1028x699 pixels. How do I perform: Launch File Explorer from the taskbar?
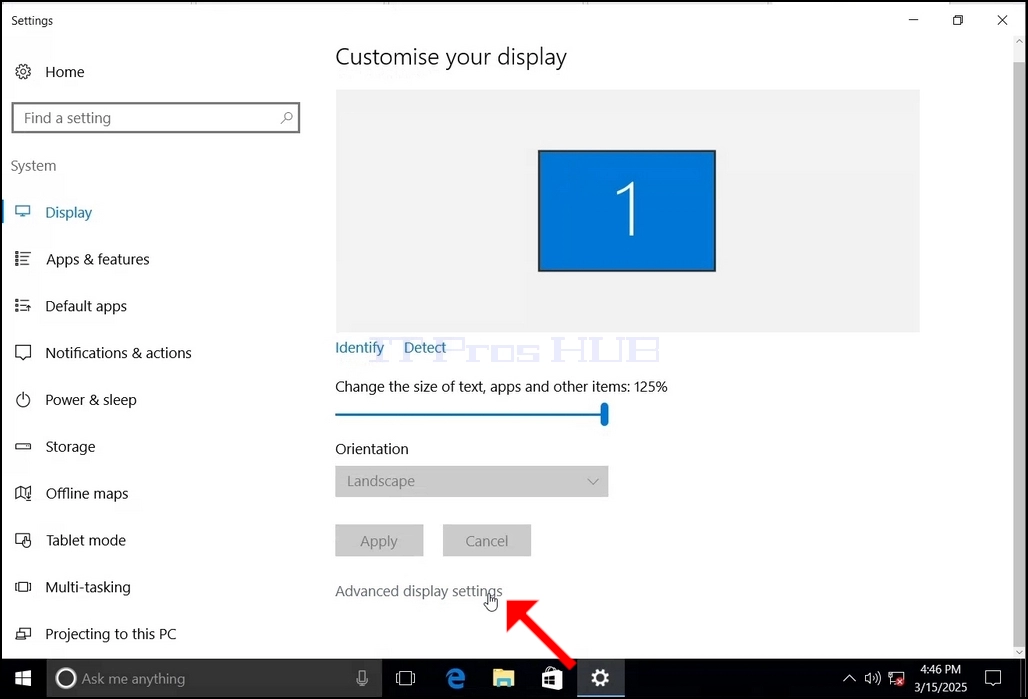[504, 678]
